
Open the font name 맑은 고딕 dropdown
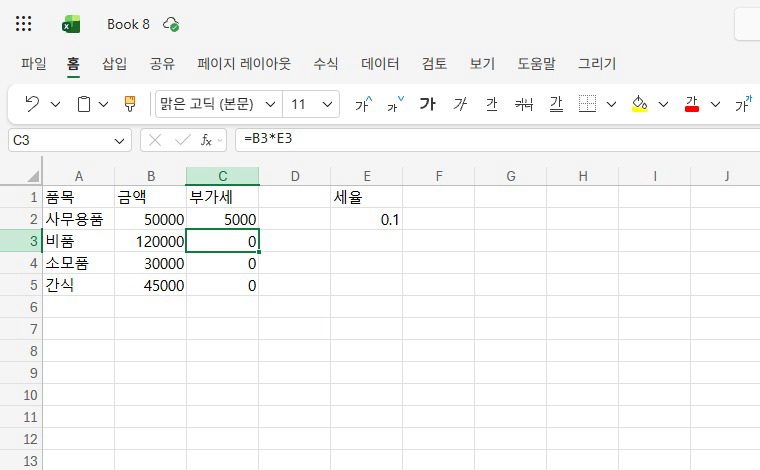[x=270, y=104]
